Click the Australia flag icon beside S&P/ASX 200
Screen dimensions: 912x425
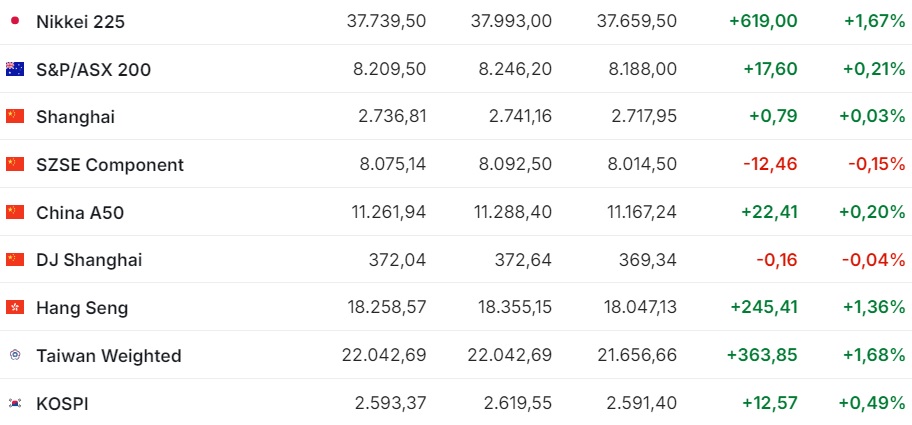[15, 69]
